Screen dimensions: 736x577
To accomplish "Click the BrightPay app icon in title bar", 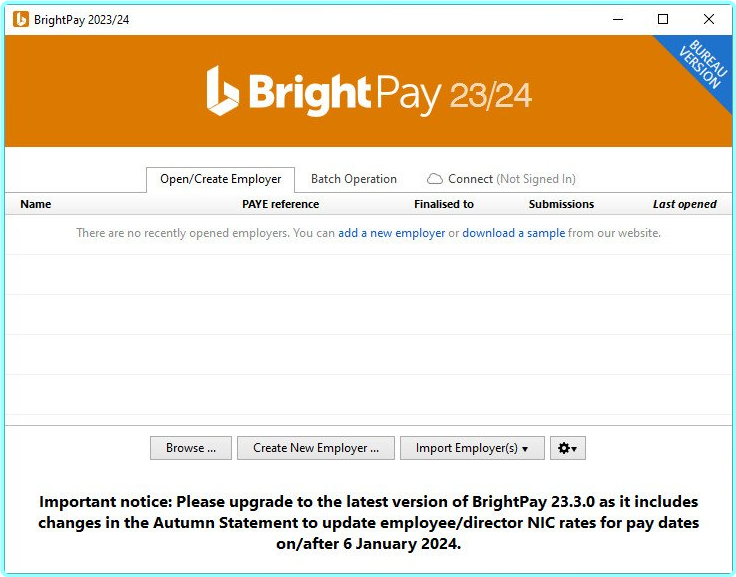I will click(x=20, y=19).
